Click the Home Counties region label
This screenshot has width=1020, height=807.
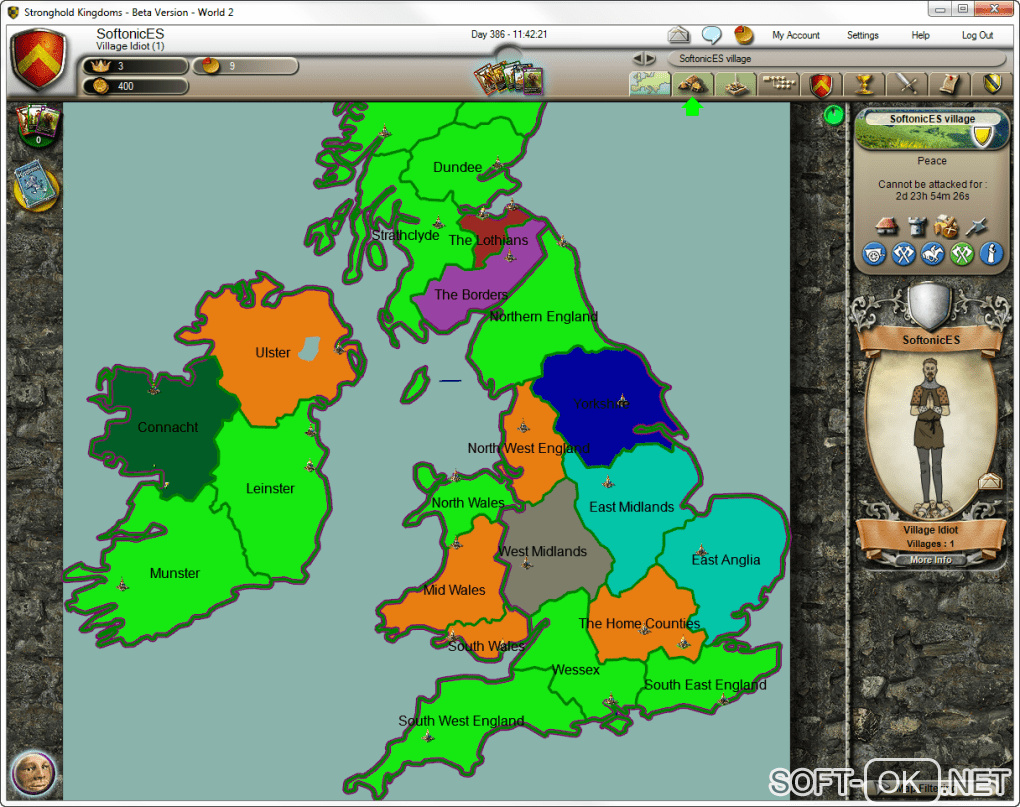pos(639,623)
